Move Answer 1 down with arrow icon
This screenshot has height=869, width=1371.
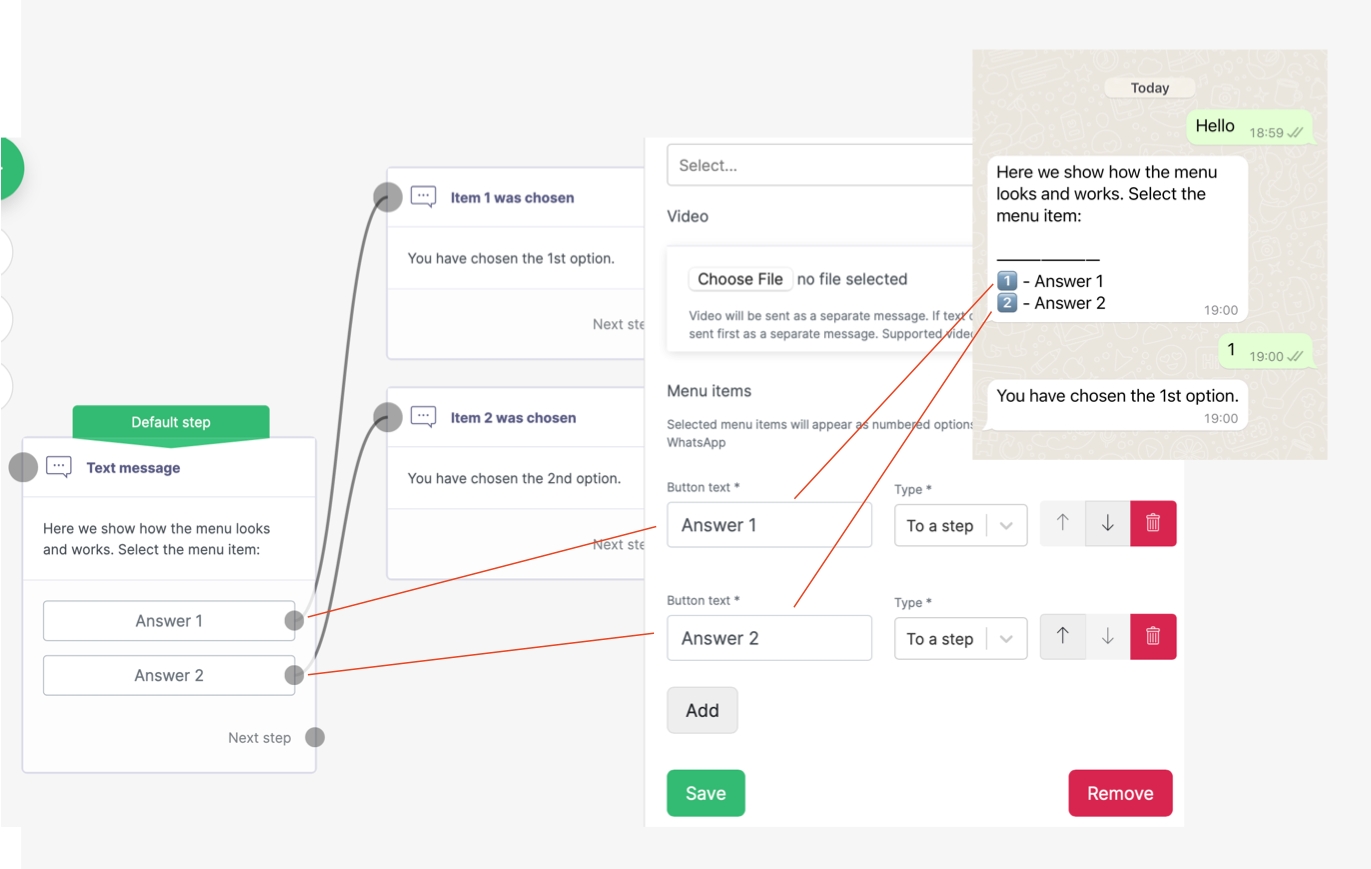click(1108, 524)
